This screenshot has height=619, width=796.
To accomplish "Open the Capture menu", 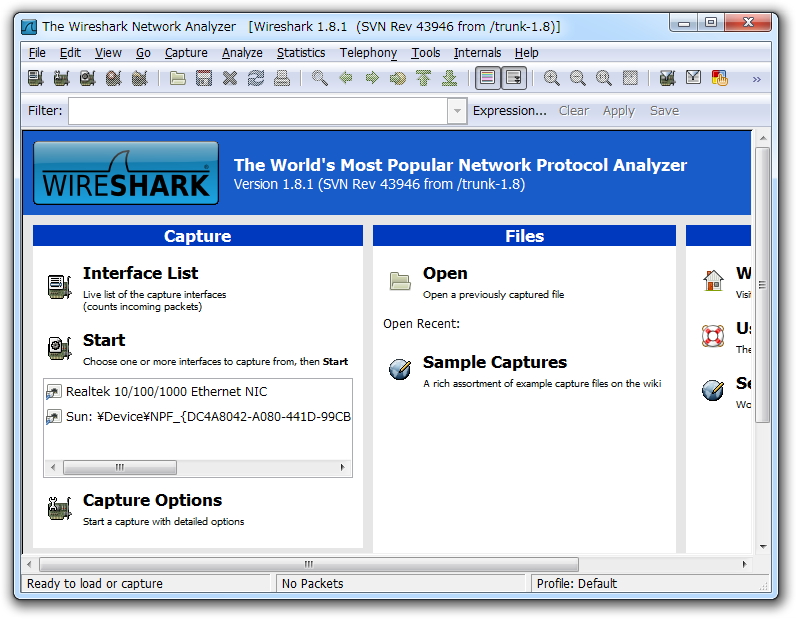I will [186, 53].
